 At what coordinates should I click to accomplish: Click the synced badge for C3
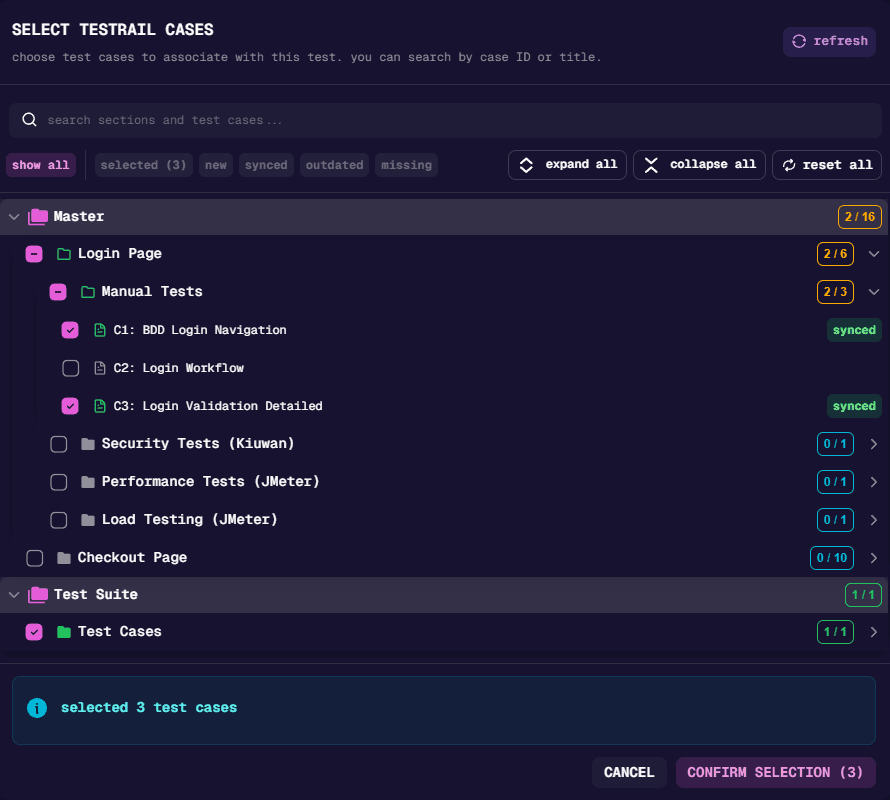tap(854, 406)
